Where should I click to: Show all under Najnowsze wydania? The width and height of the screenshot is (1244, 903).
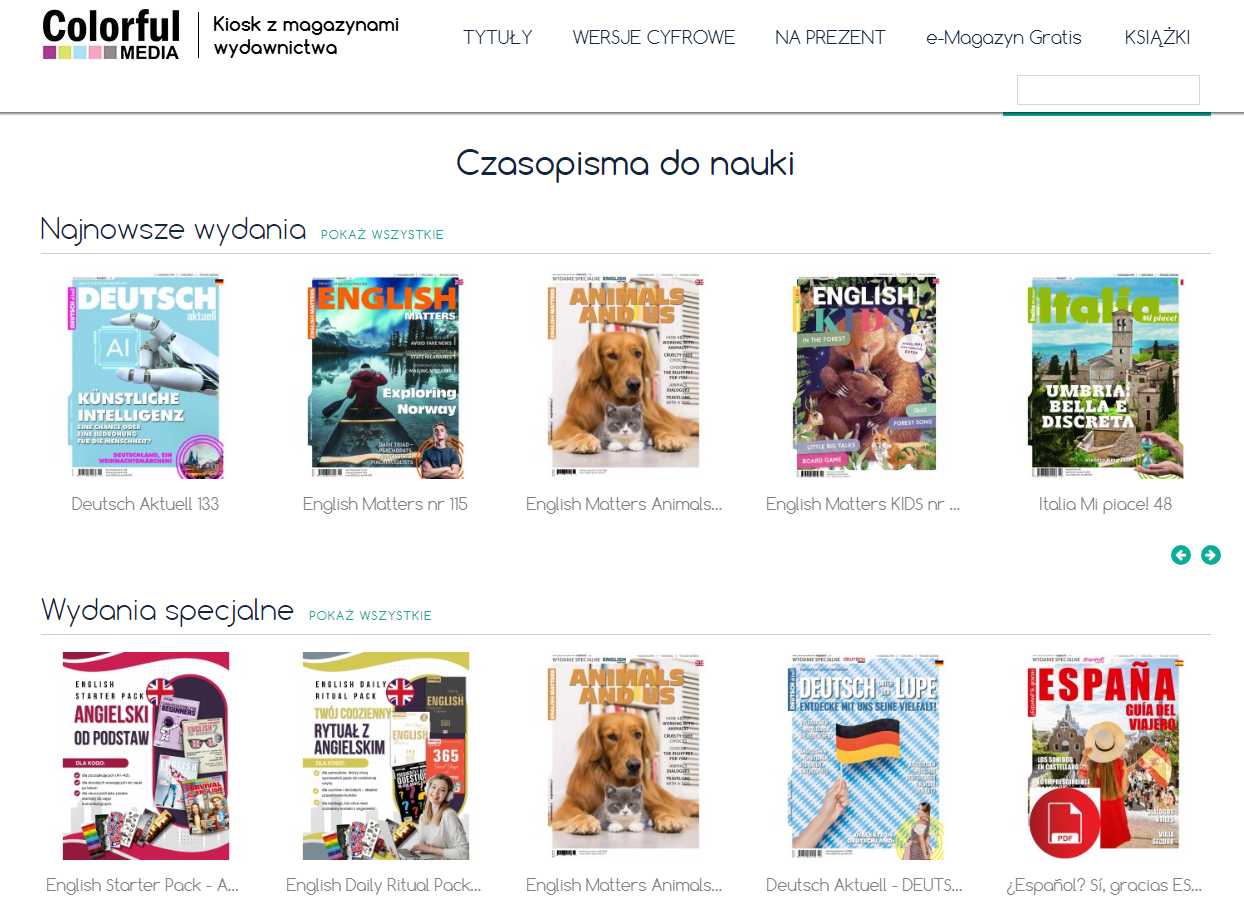pyautogui.click(x=382, y=235)
